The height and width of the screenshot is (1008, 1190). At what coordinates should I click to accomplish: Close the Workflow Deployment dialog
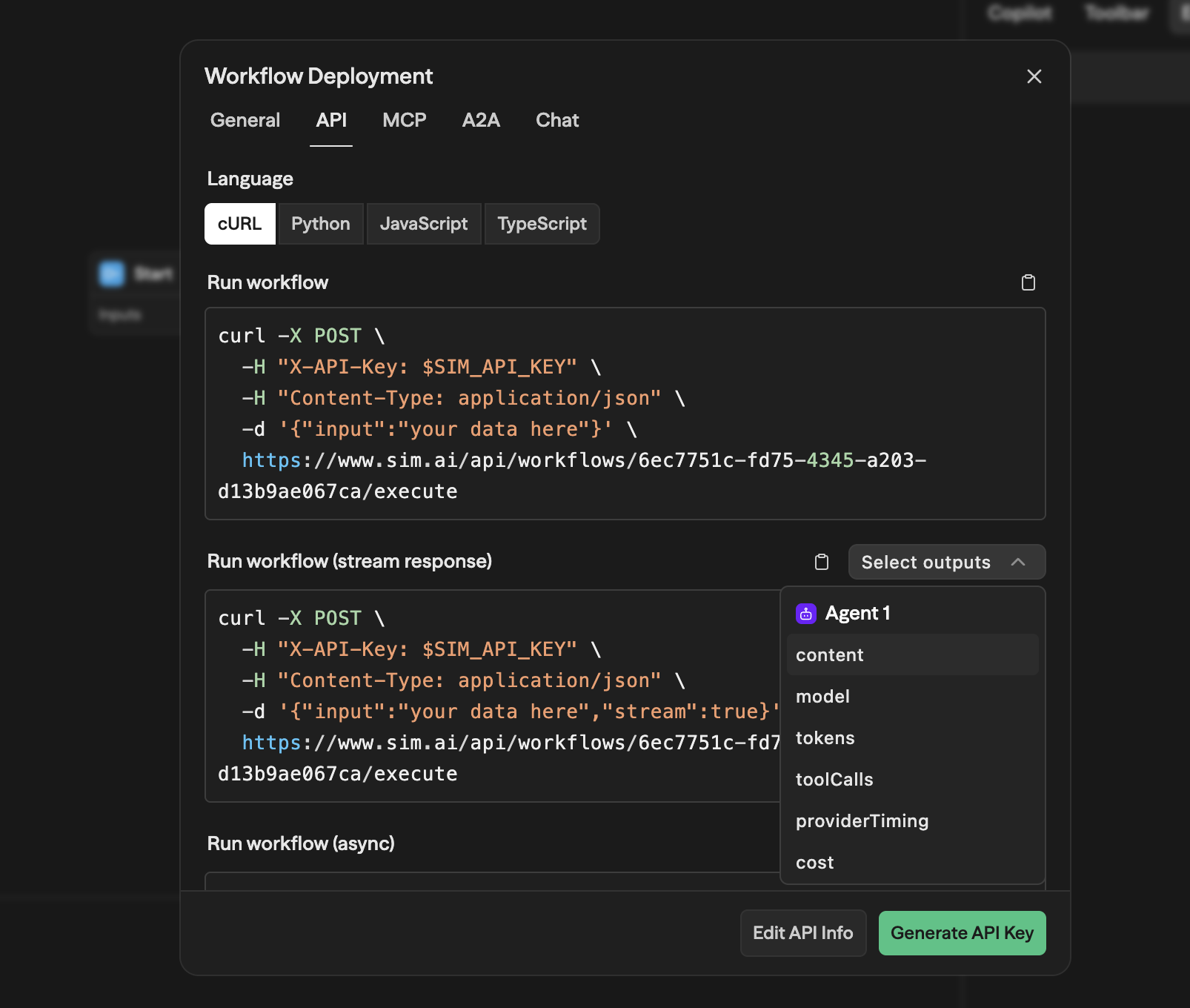tap(1034, 76)
